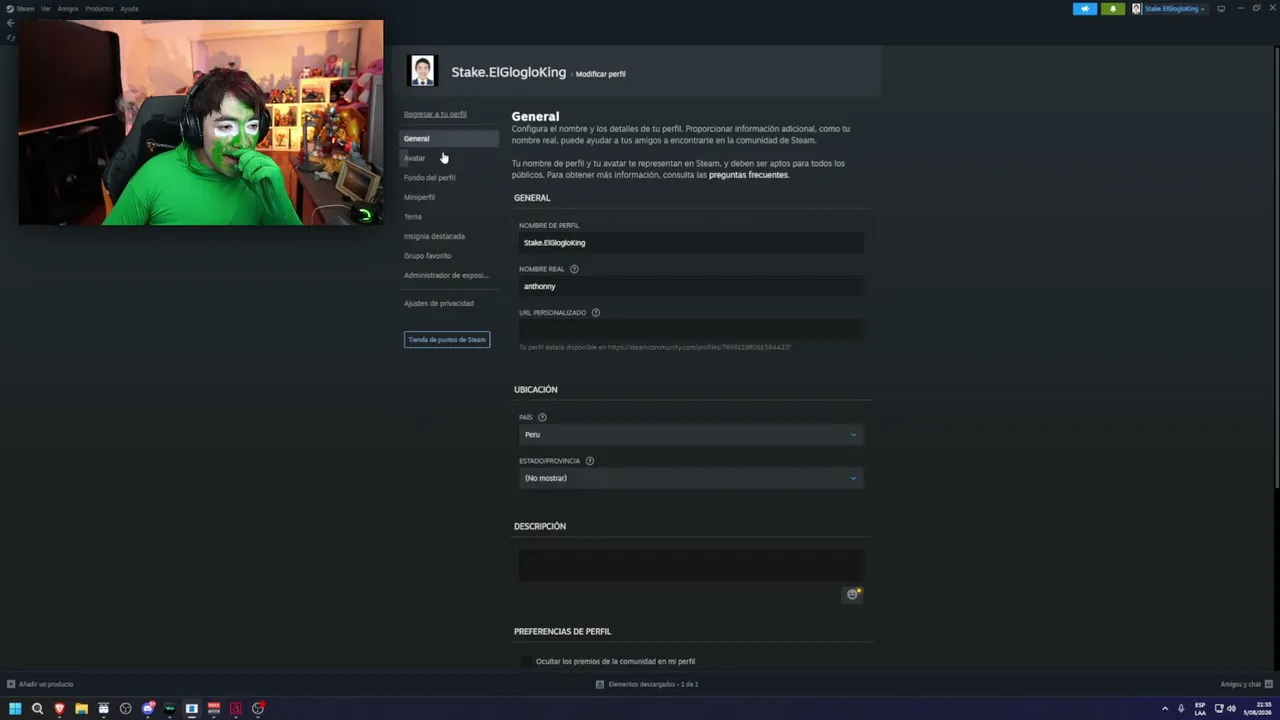Viewport: 1280px width, 720px height.
Task: Open File Explorer from taskbar
Action: (x=81, y=709)
